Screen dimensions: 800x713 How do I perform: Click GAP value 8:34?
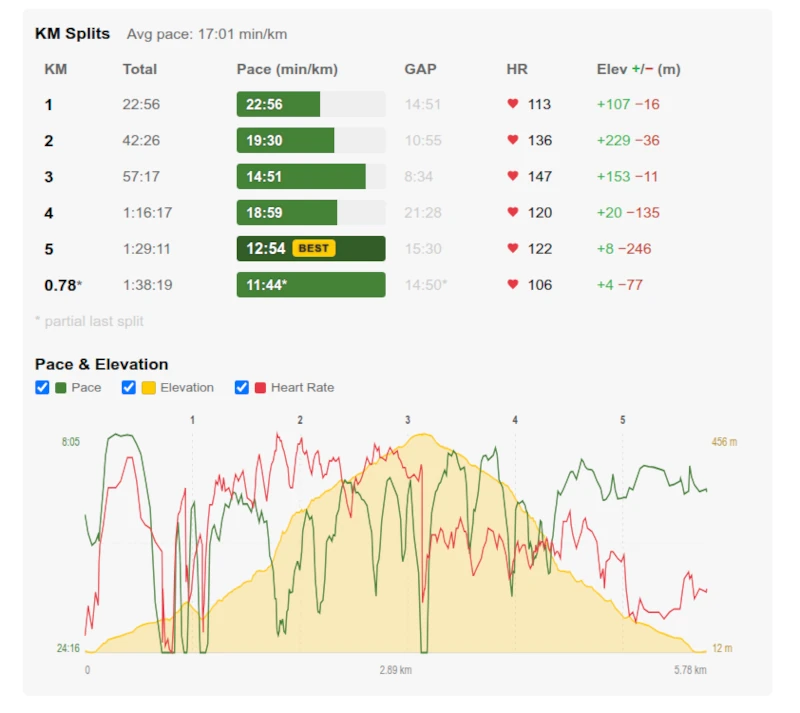click(418, 177)
